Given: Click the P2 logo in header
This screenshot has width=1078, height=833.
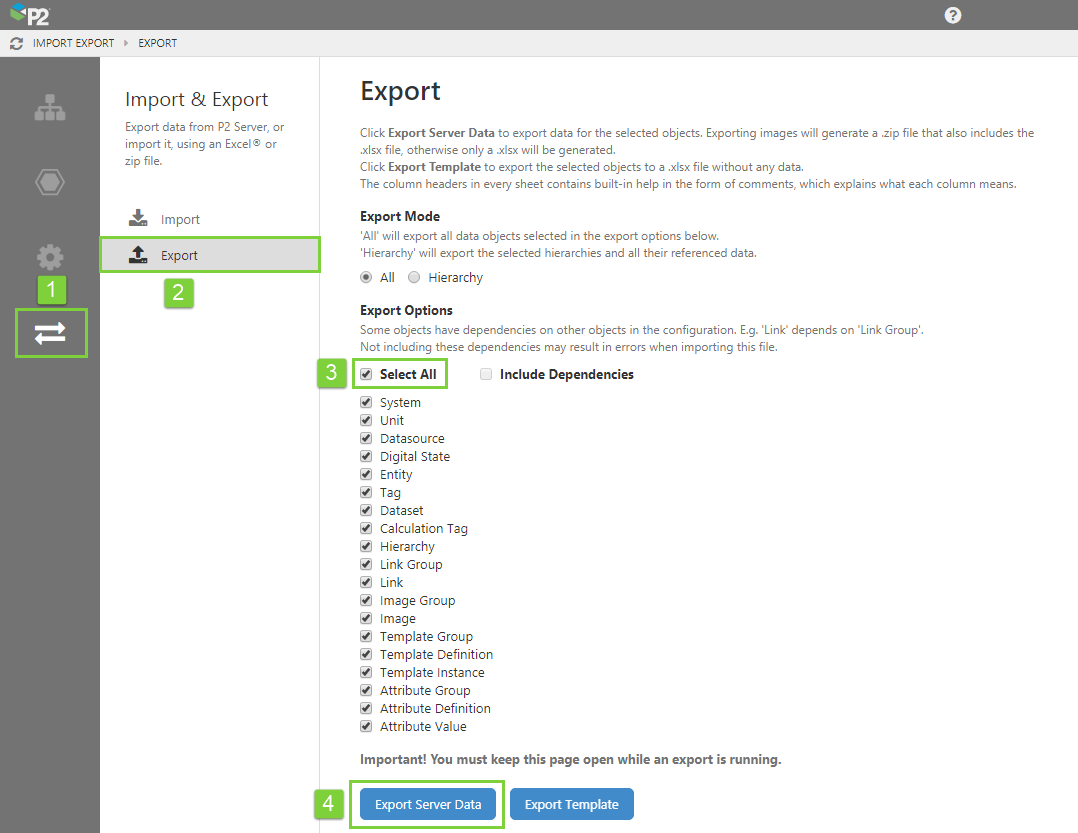Looking at the screenshot, I should (x=29, y=15).
